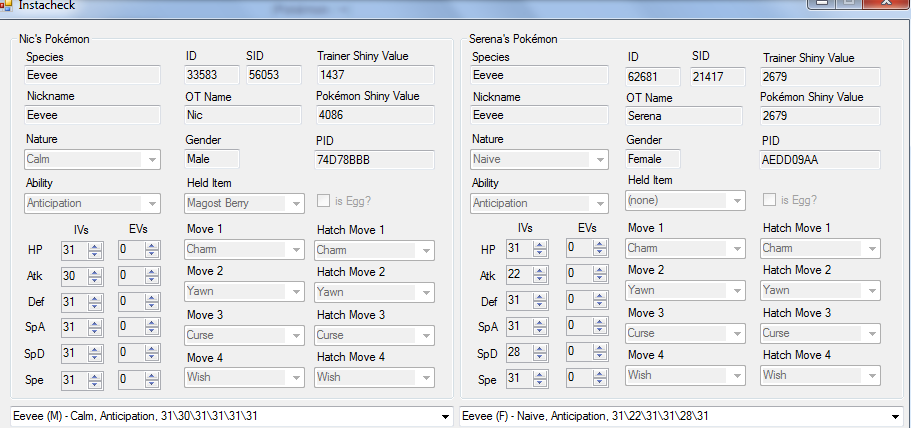Adjust Nic's Atk IV stepper arrows
Screen dimensions: 911x428
click(95, 276)
